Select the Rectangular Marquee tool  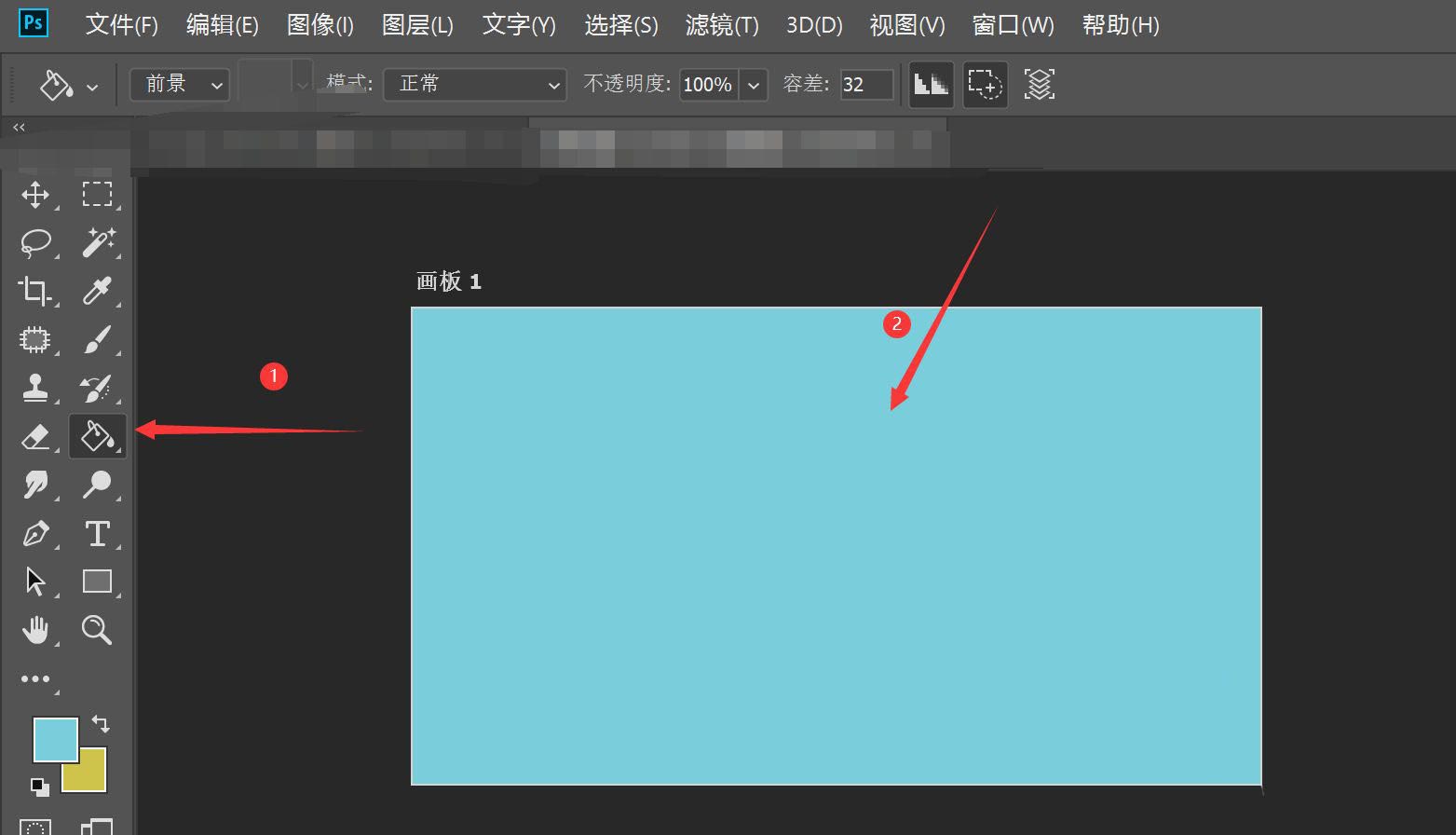tap(97, 195)
